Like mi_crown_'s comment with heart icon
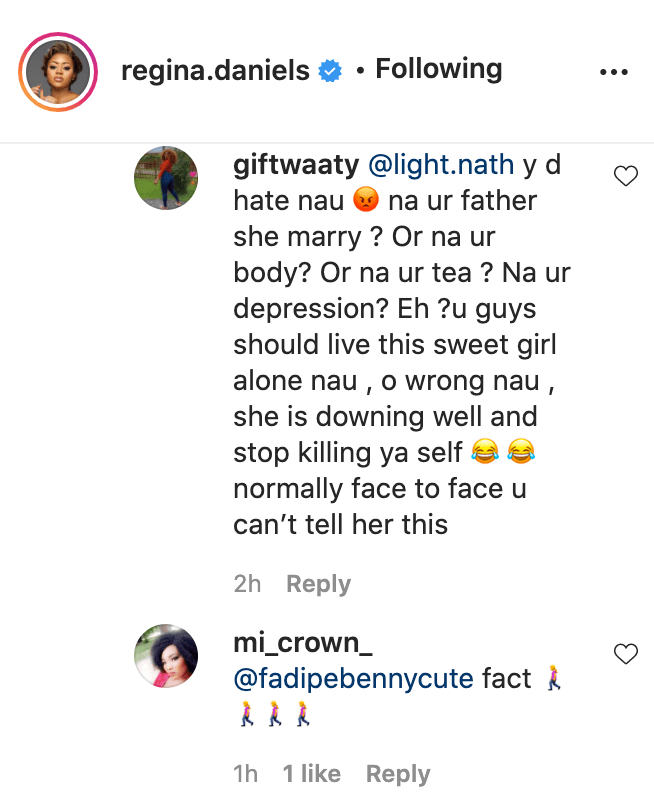654x798 pixels. (625, 655)
